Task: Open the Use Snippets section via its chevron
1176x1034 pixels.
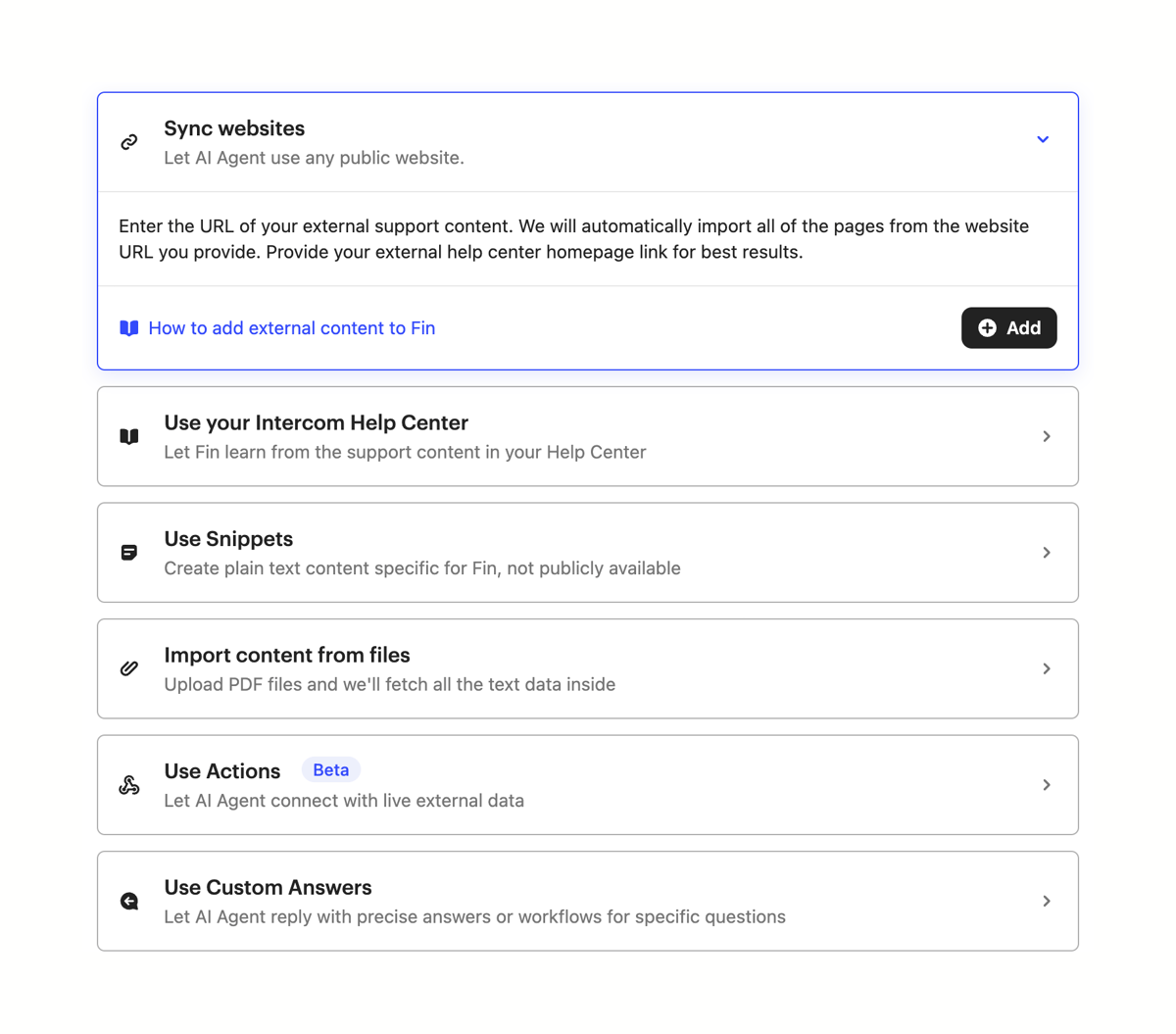Action: click(x=1046, y=552)
